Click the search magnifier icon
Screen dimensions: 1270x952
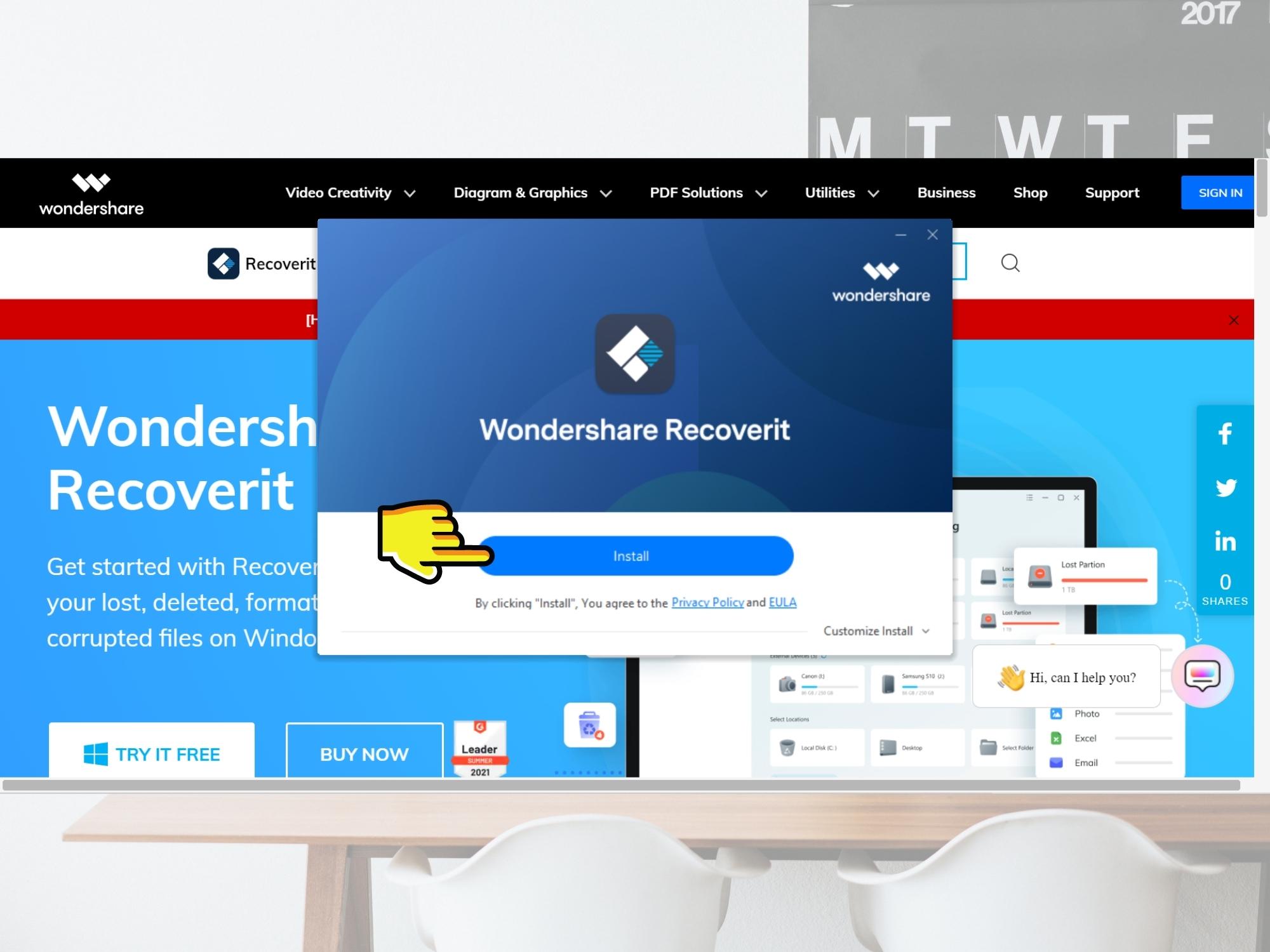point(1009,262)
